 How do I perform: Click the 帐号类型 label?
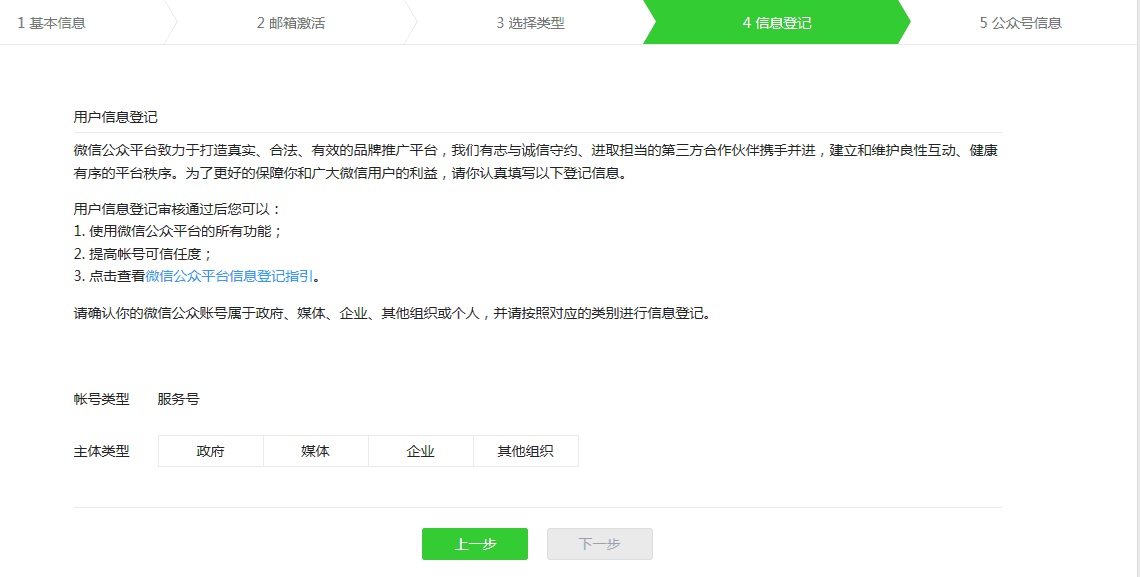coord(102,399)
